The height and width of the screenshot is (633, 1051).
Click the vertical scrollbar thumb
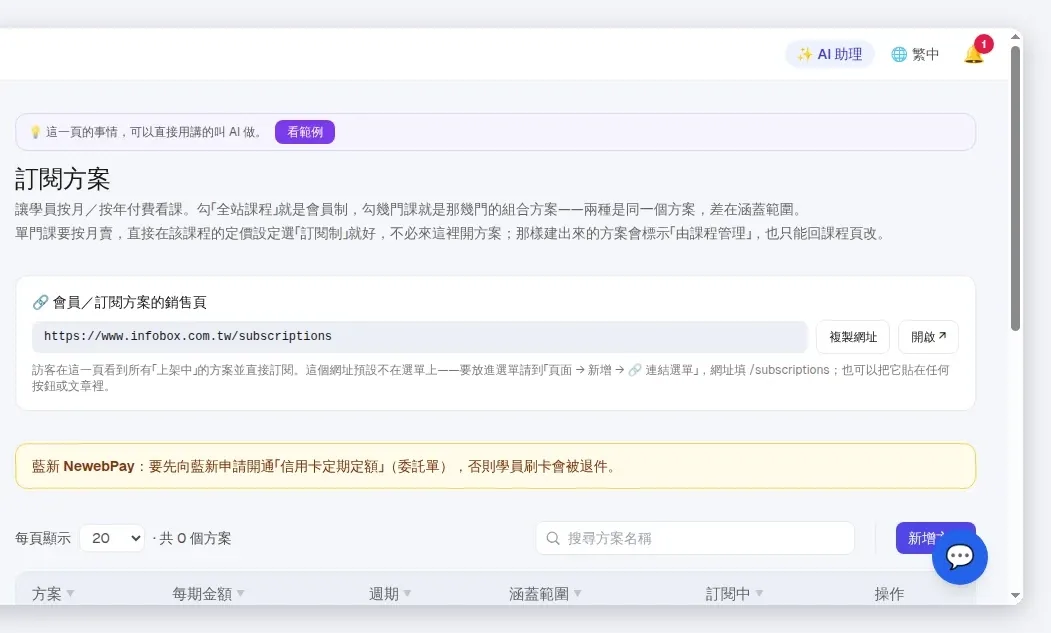coord(1015,188)
